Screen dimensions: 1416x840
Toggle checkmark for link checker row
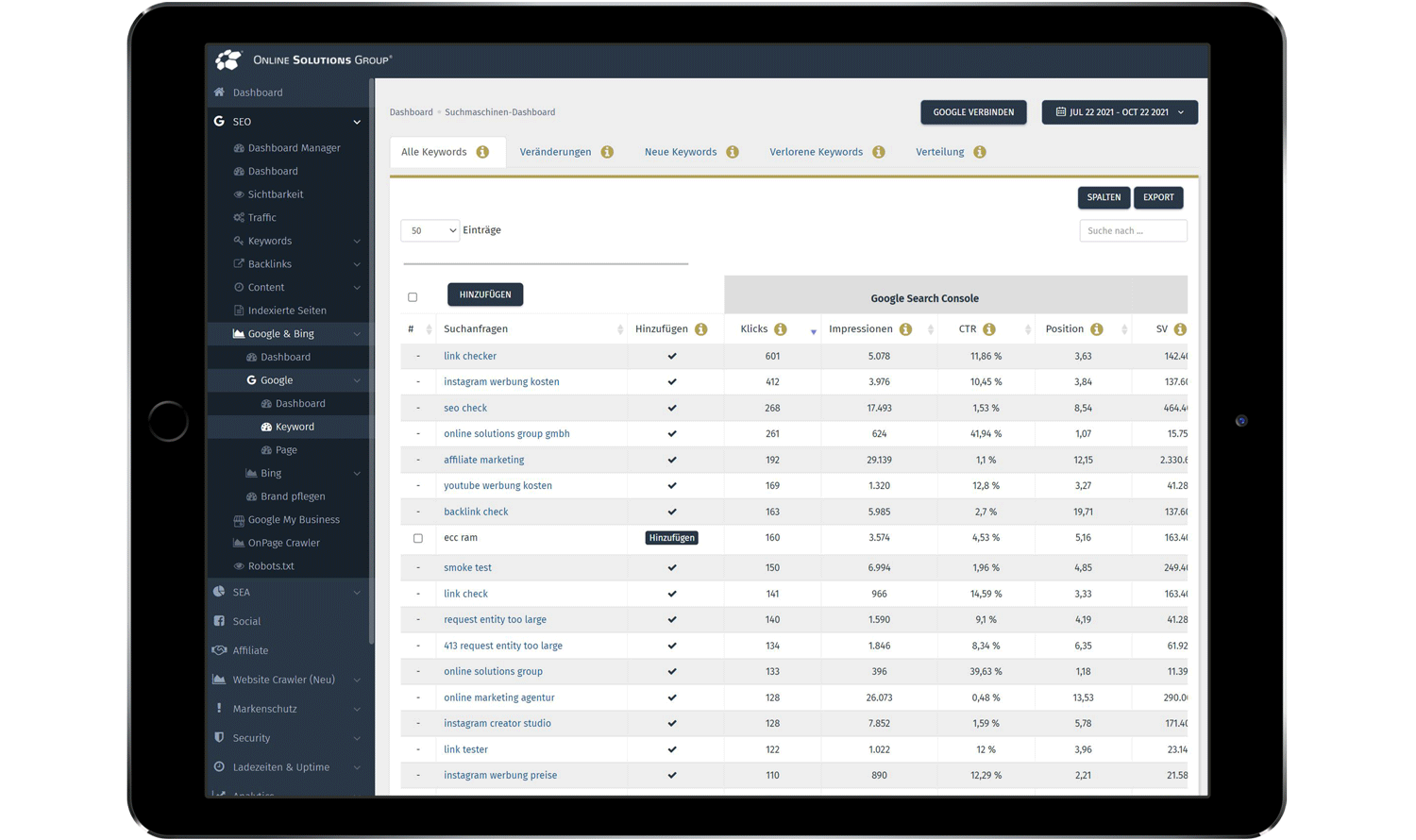pos(672,357)
